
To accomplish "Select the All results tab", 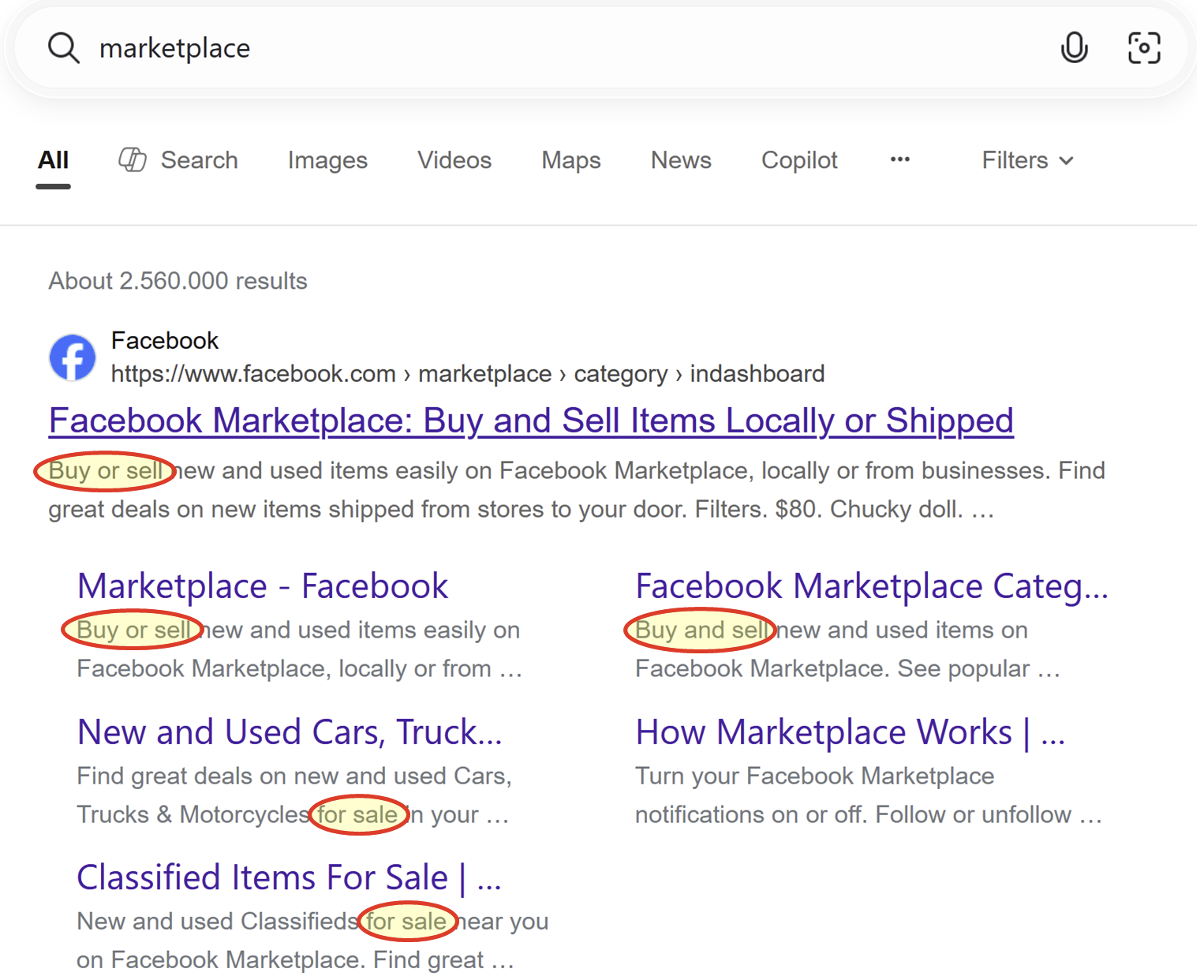I will [x=53, y=160].
